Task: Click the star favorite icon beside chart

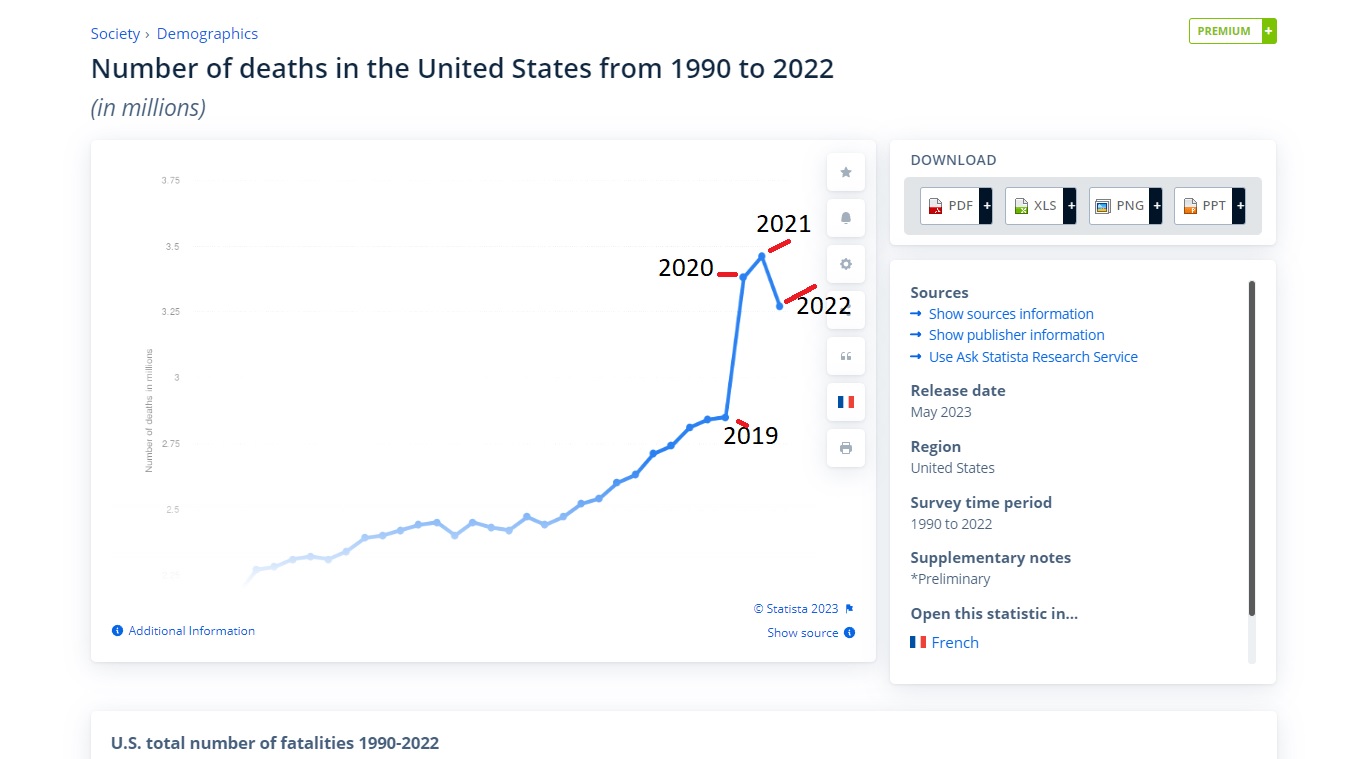Action: [846, 172]
